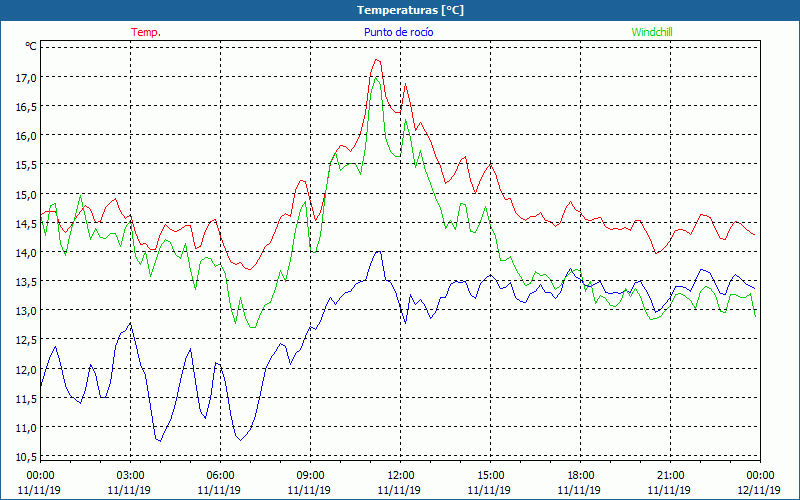Image resolution: width=800 pixels, height=500 pixels.
Task: Click the 18:00 time axis label
Action: (581, 476)
